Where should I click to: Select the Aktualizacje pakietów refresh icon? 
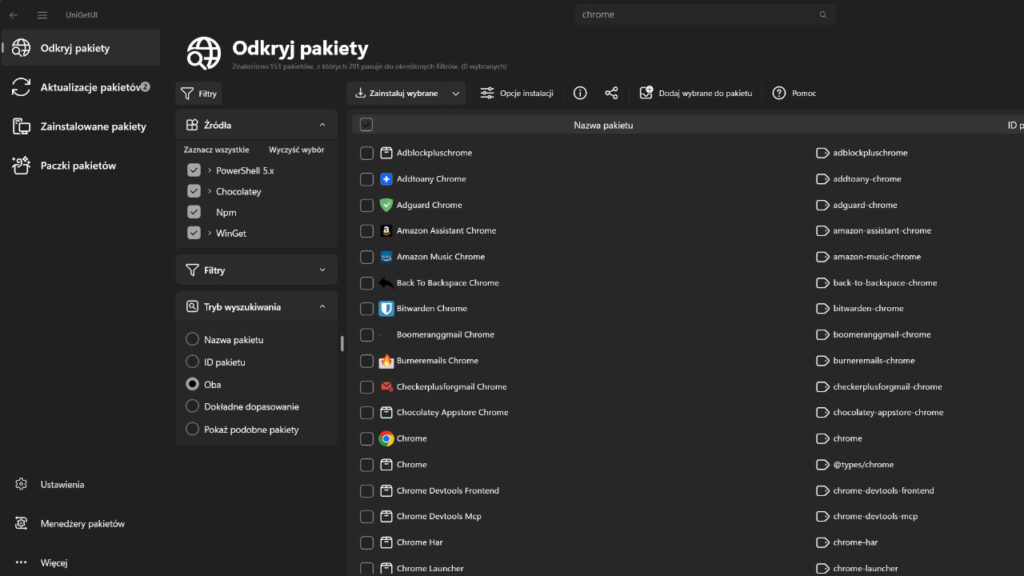(21, 87)
